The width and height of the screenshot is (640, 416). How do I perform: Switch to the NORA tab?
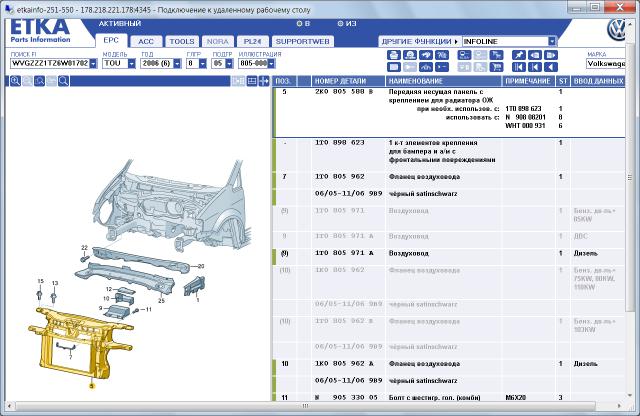point(218,41)
